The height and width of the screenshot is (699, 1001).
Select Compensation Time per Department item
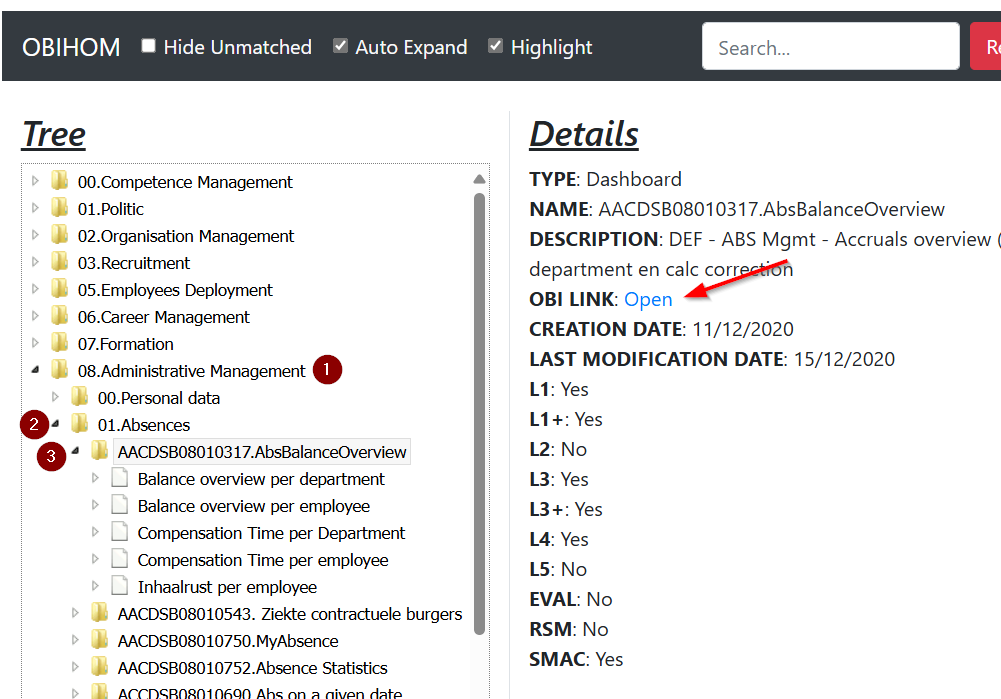[271, 533]
